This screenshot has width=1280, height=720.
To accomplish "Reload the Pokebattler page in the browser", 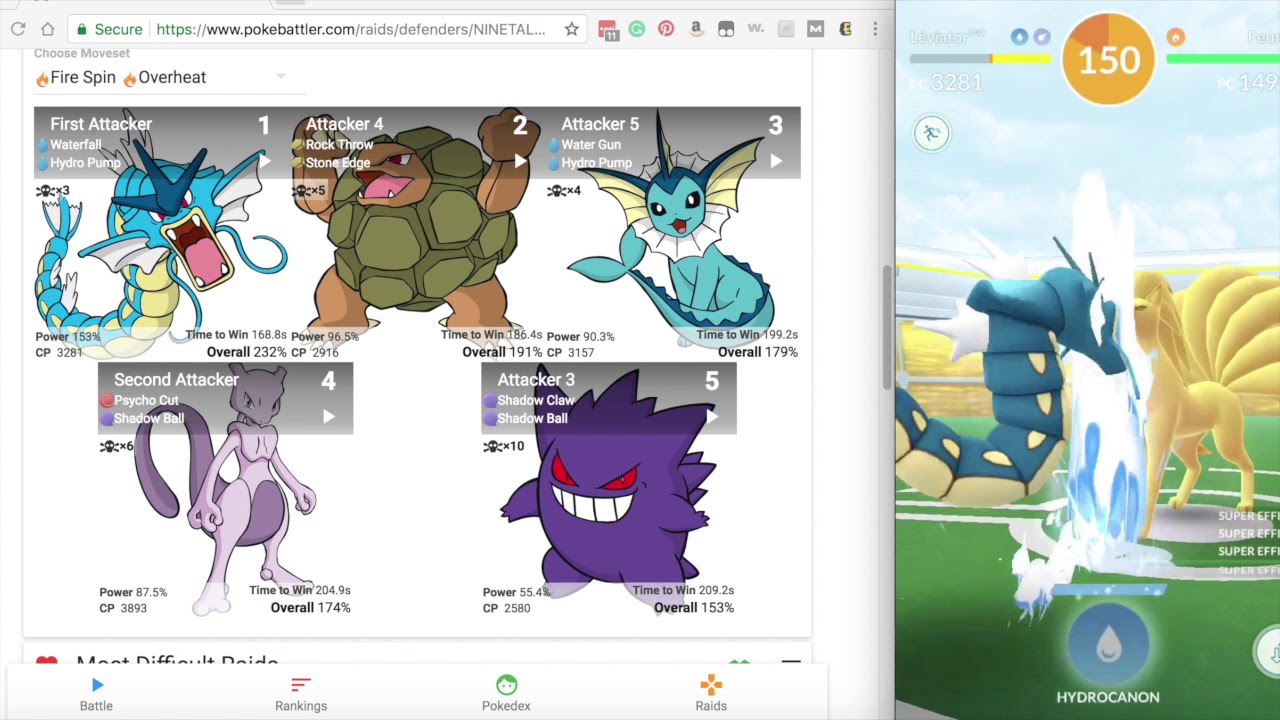I will point(18,29).
